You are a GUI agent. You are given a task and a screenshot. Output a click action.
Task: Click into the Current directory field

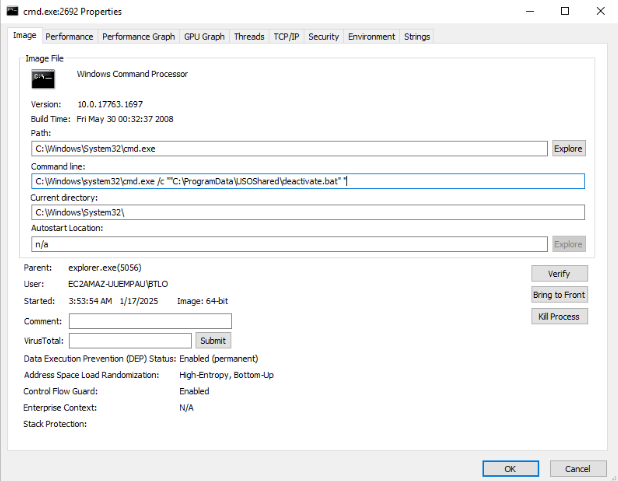tap(308, 212)
